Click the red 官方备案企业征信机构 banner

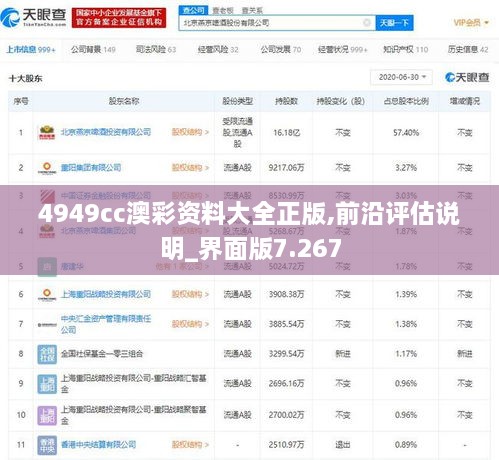tap(119, 18)
